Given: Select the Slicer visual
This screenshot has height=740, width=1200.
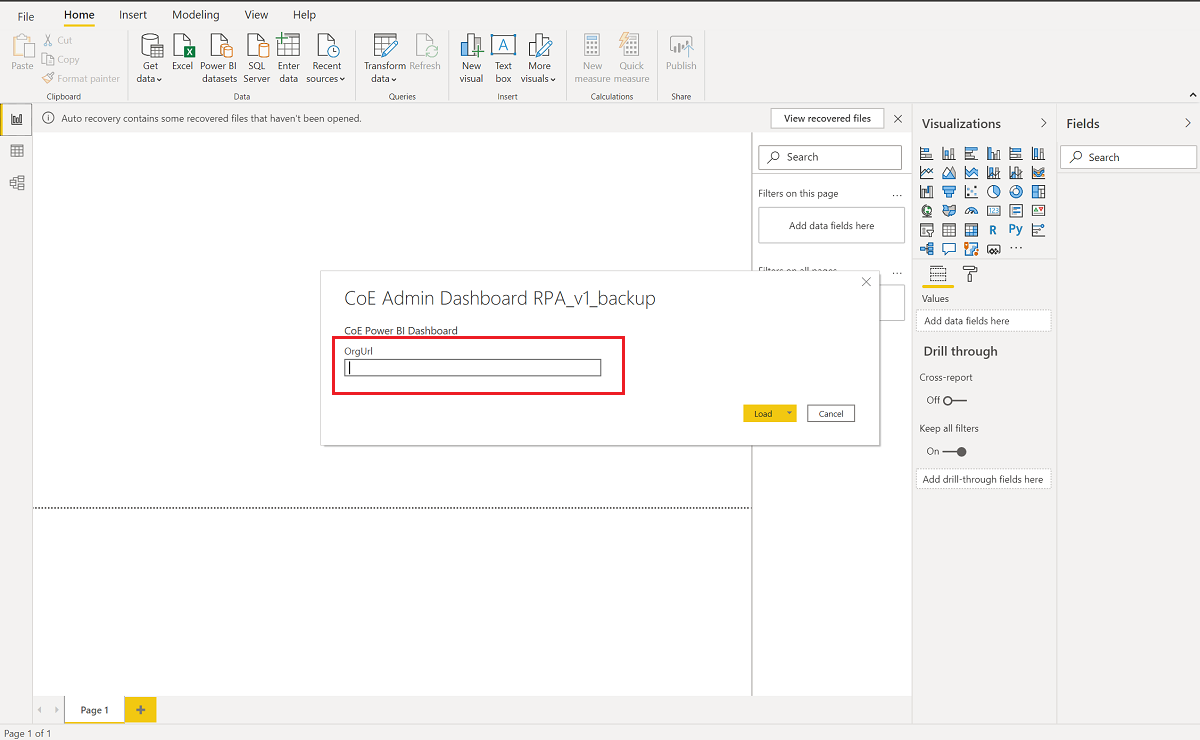Looking at the screenshot, I should pos(926,229).
